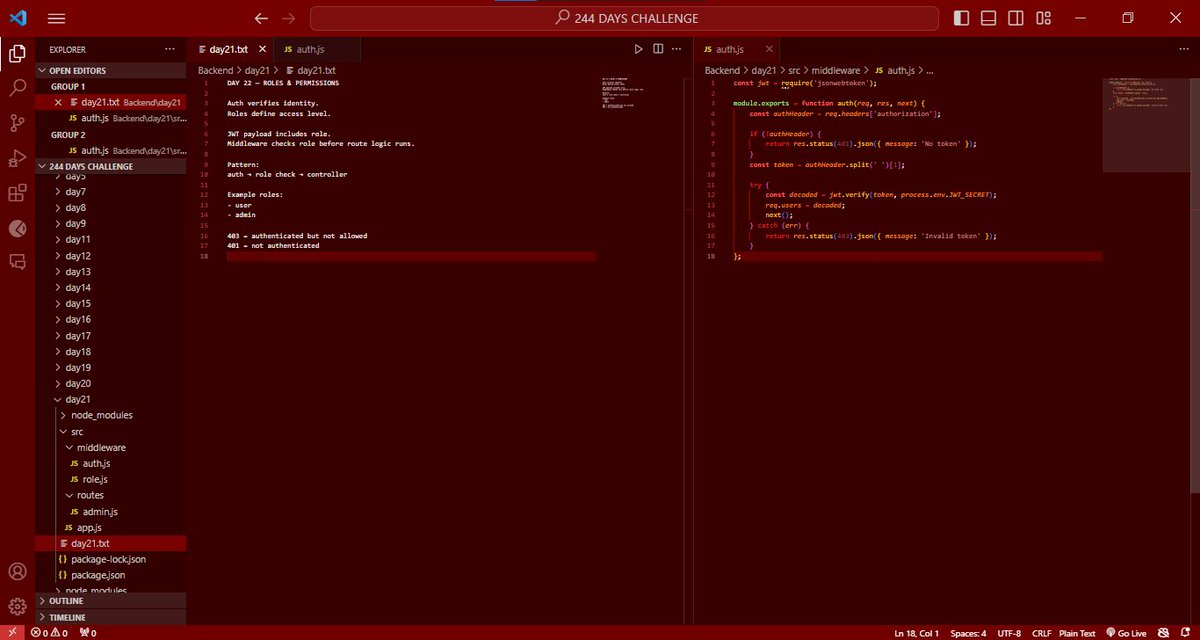Change indentation via Spaces: 4
The height and width of the screenshot is (640, 1200).
[x=968, y=632]
